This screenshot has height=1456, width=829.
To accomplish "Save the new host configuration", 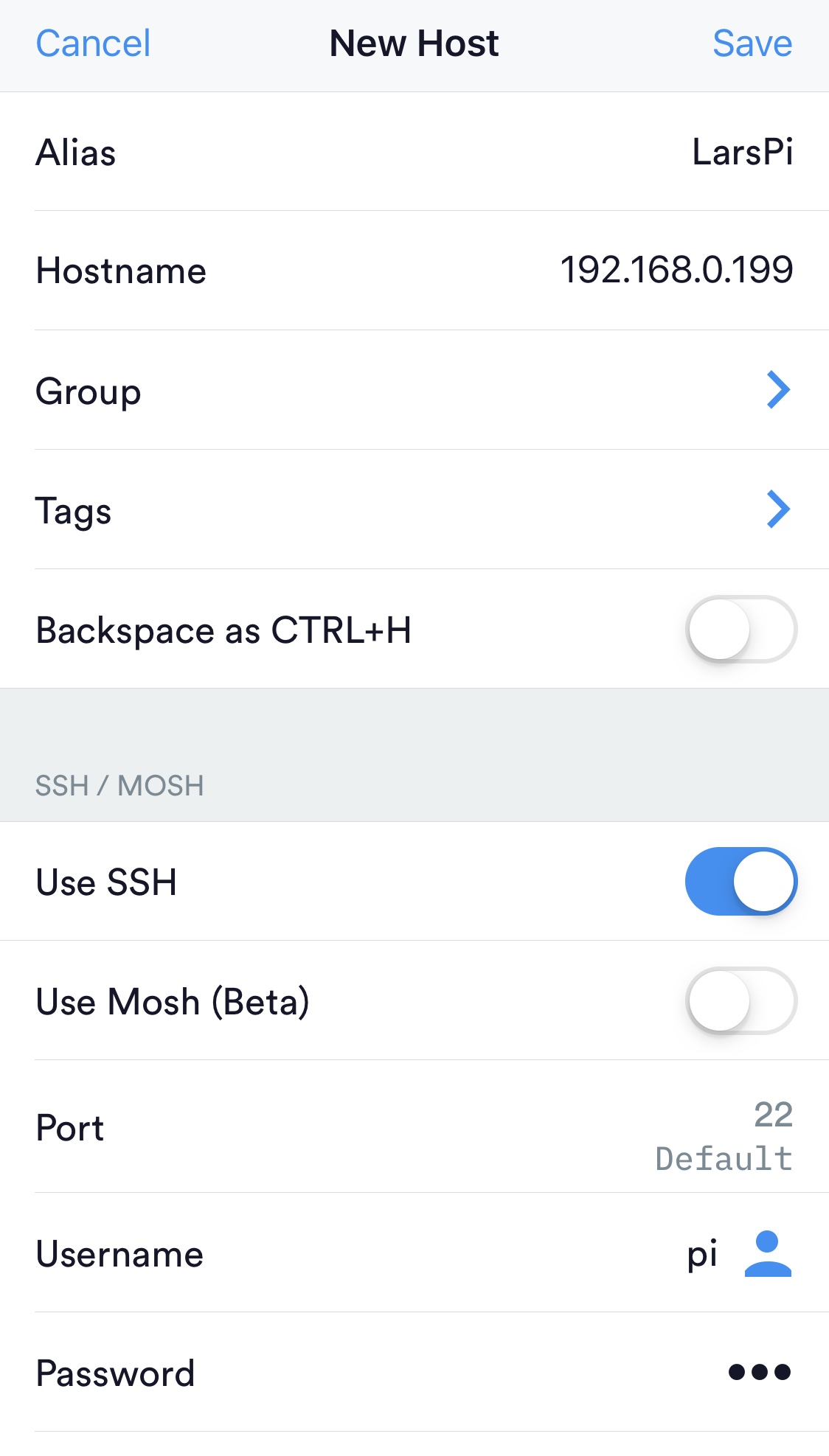I will [752, 43].
